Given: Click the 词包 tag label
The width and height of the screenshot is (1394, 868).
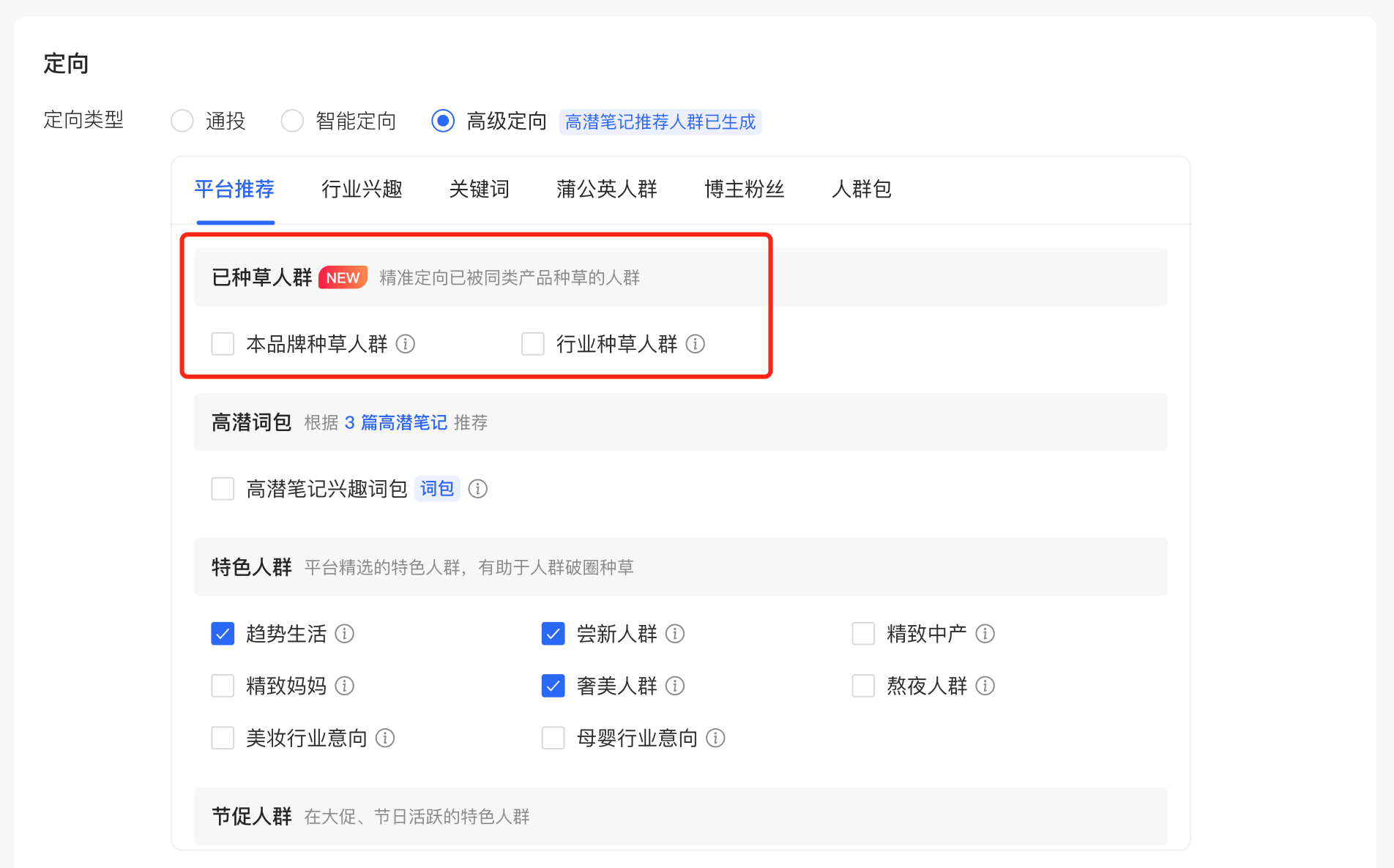Looking at the screenshot, I should point(437,489).
